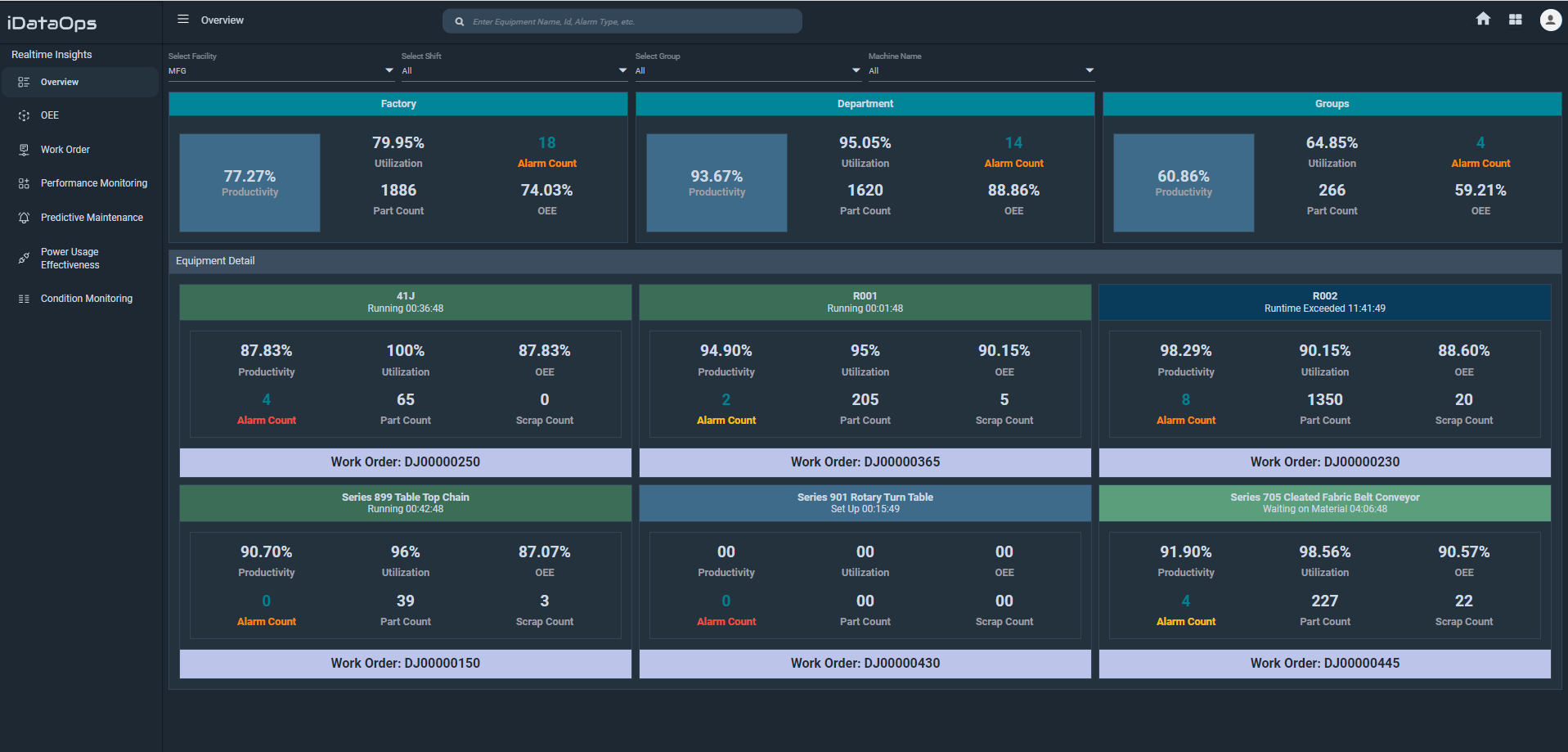Click the Predictive Maintenance alarm icon
Viewport: 1568px width, 752px height.
(24, 218)
